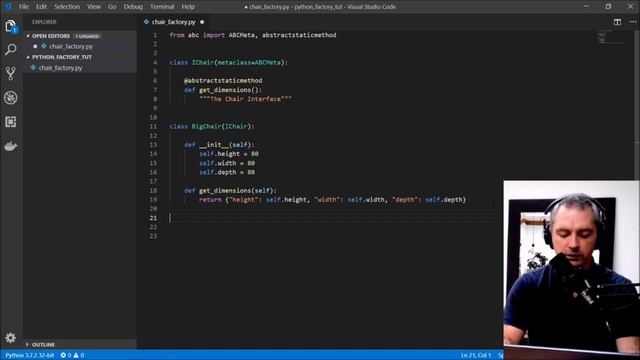Open the Debug view icon
The height and width of the screenshot is (360, 640).
pos(11,98)
